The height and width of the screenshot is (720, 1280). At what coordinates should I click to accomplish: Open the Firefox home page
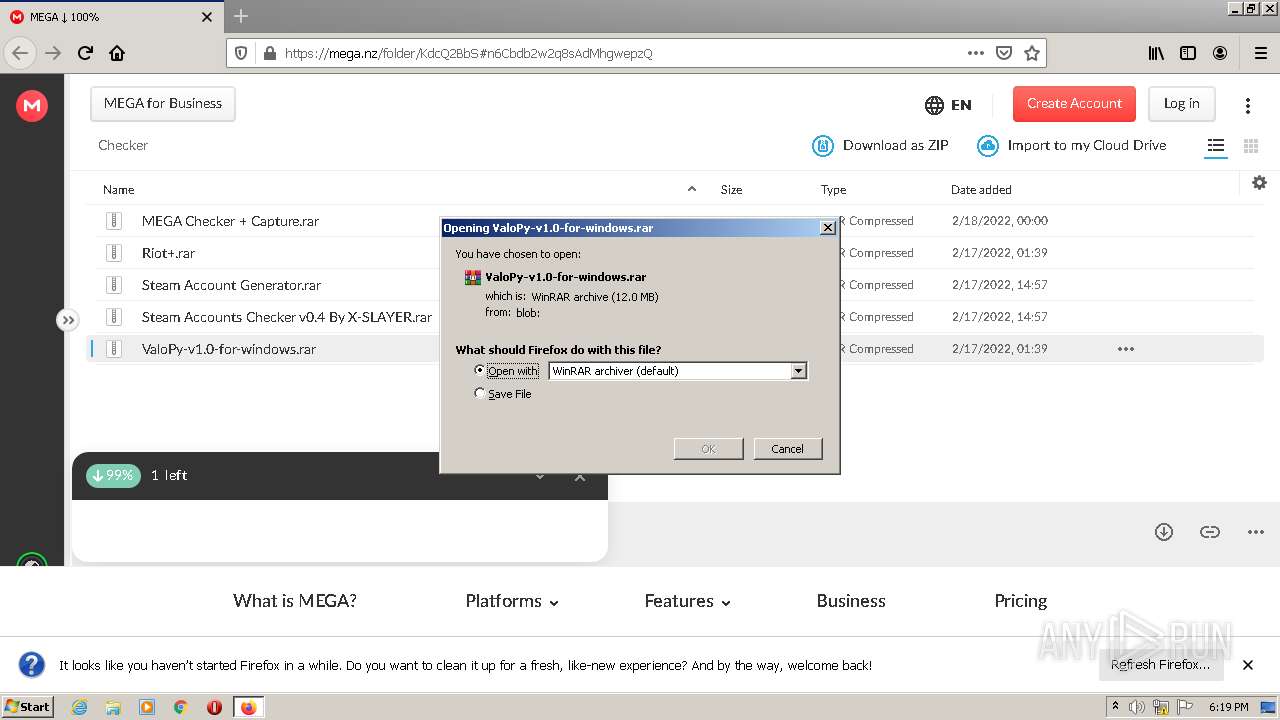117,53
